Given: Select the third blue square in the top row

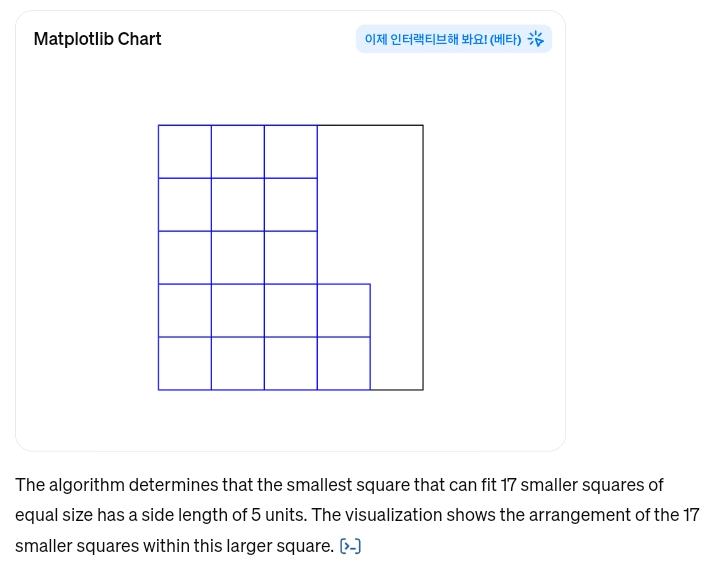Looking at the screenshot, I should coord(291,152).
